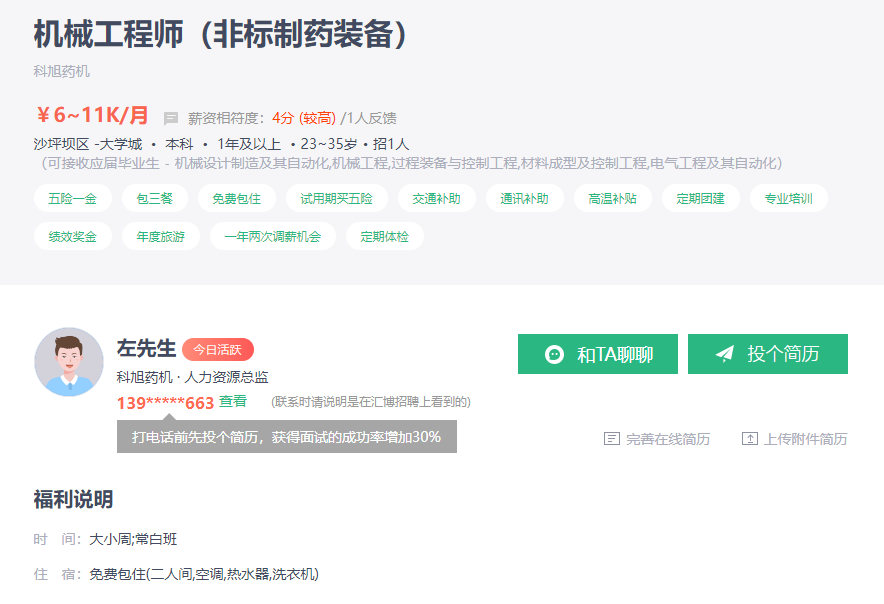Viewport: 884px width, 604px height.
Task: Select the 通讯补助 benefit tag
Action: (x=524, y=199)
